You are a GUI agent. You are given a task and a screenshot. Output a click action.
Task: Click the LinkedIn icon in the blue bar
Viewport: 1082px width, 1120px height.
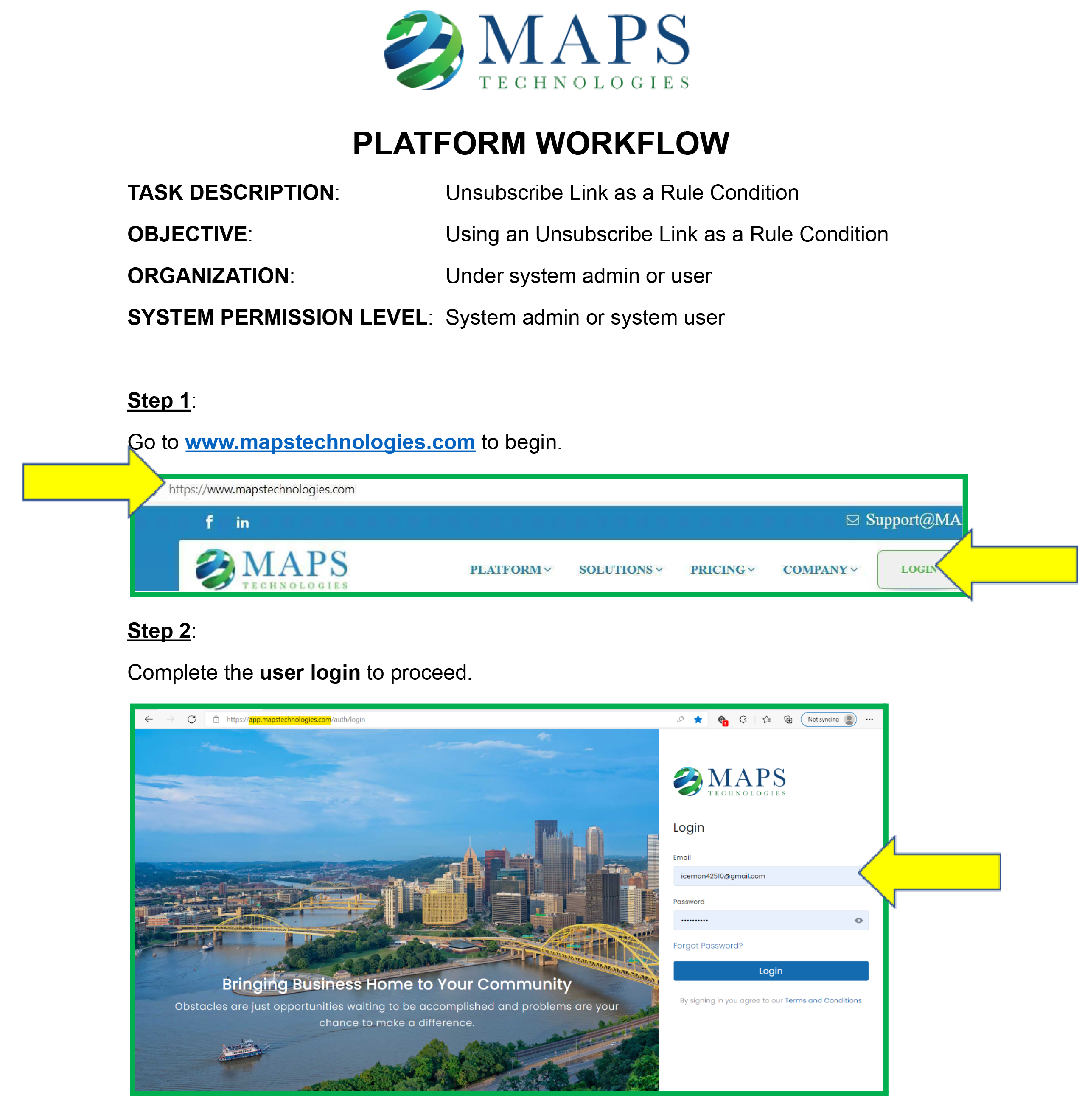242,522
